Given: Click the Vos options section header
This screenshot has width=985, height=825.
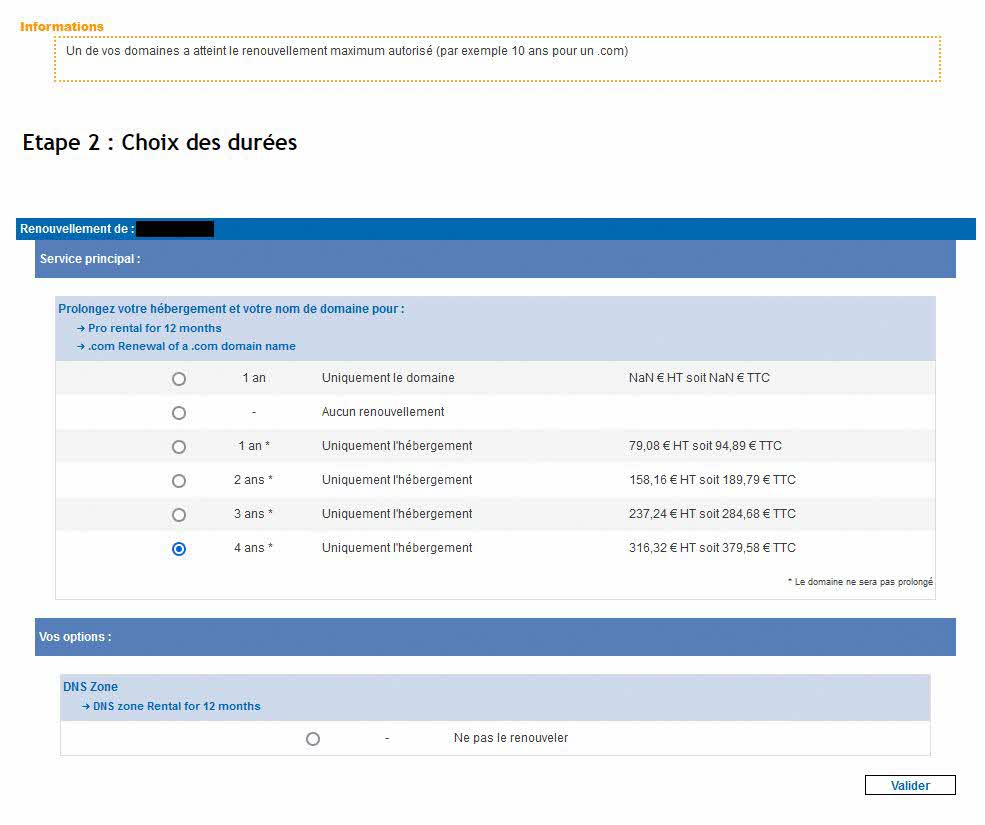Looking at the screenshot, I should [x=75, y=637].
